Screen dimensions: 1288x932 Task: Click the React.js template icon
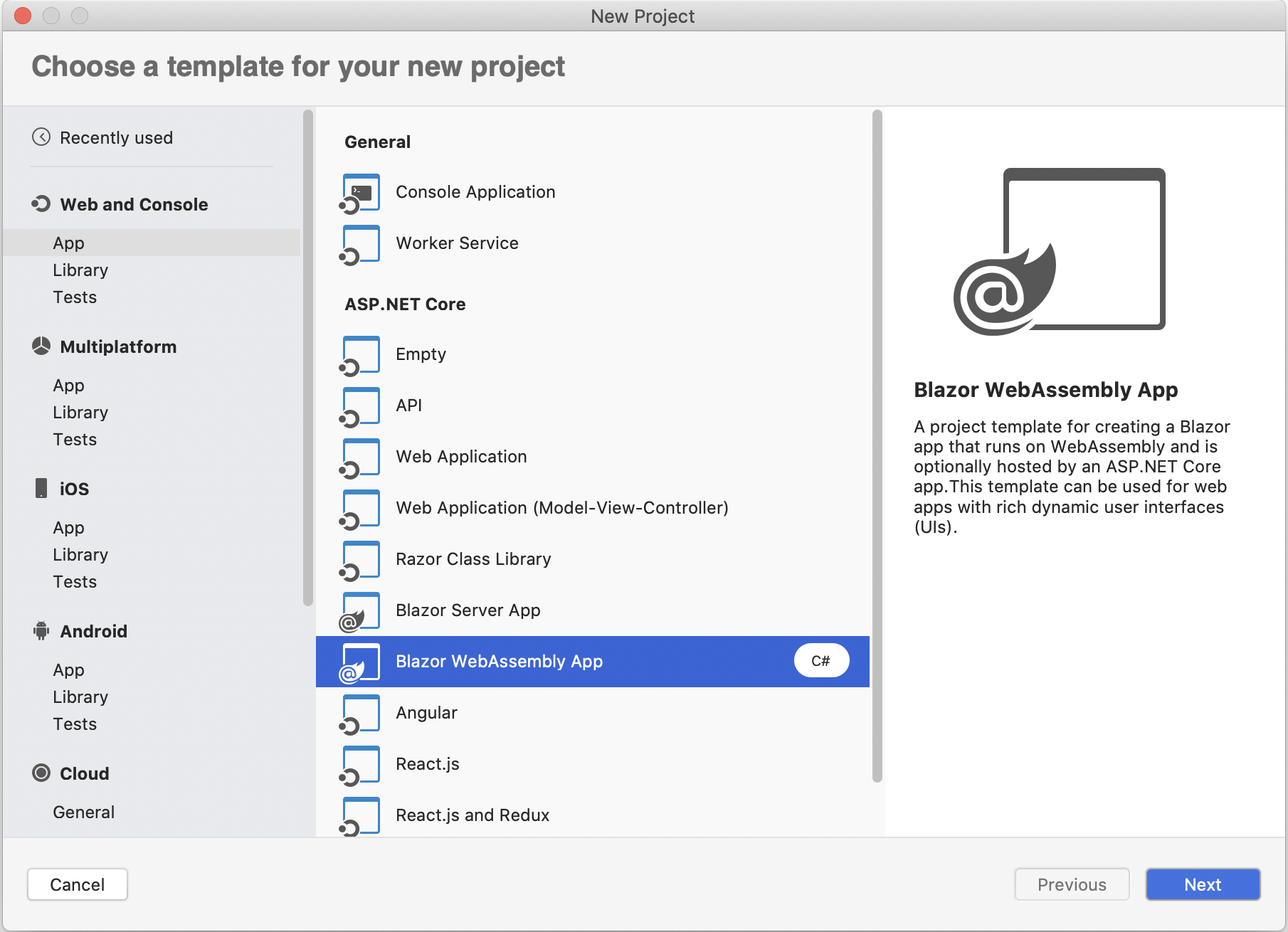point(360,766)
